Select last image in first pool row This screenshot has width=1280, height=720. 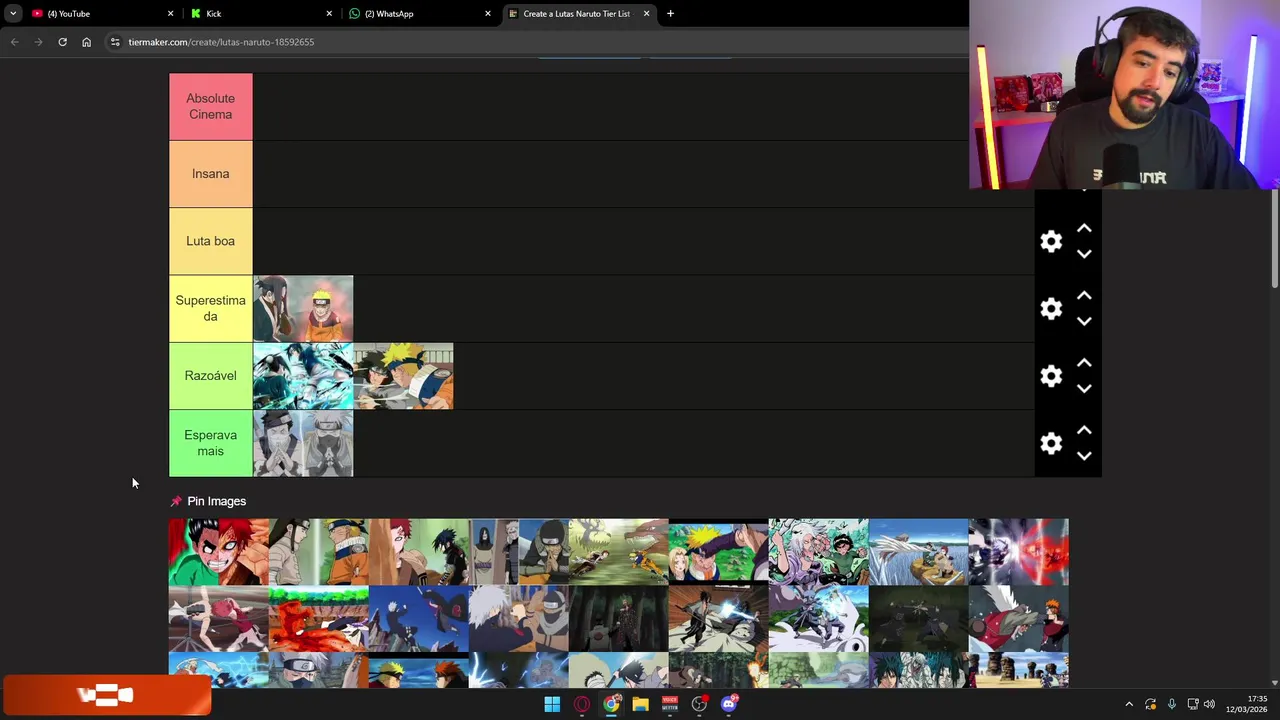pyautogui.click(x=1018, y=552)
